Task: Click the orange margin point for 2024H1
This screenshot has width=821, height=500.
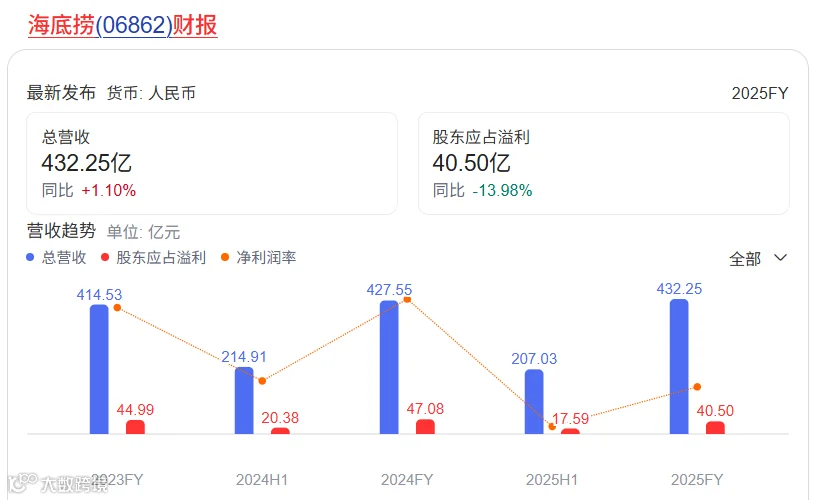Action: (262, 381)
